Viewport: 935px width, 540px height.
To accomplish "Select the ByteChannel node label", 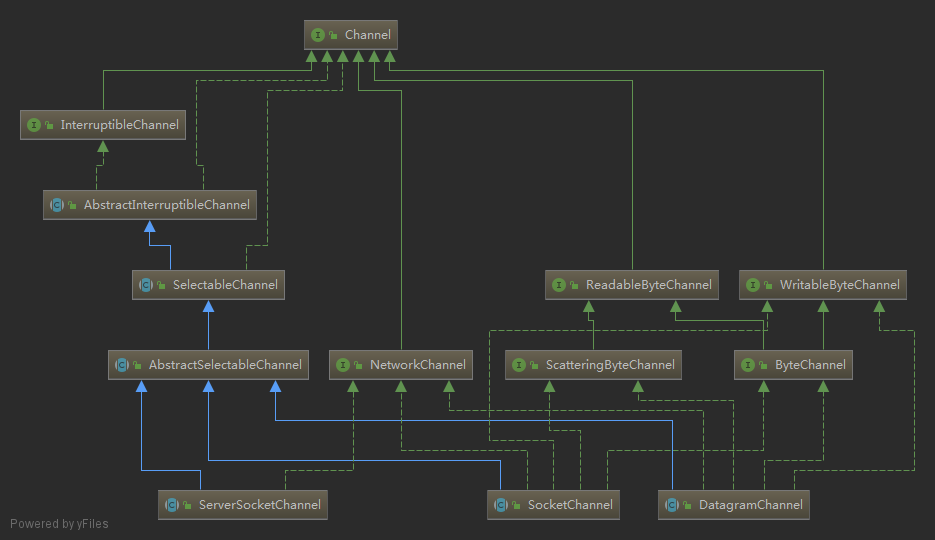I will click(810, 365).
